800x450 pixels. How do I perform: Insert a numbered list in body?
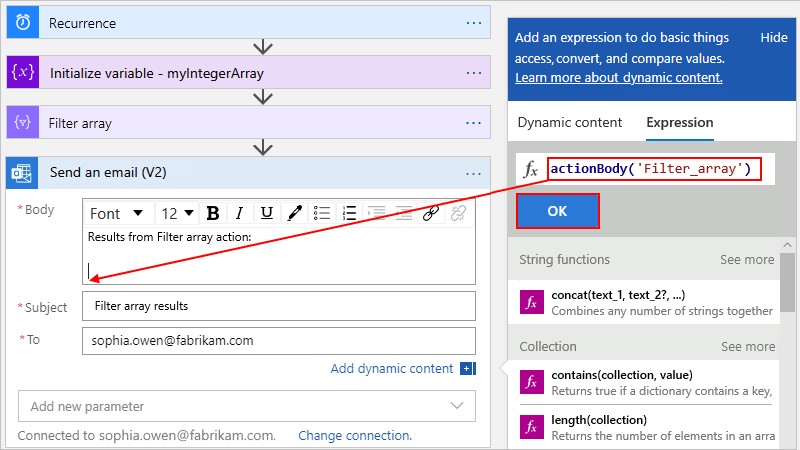pos(349,213)
